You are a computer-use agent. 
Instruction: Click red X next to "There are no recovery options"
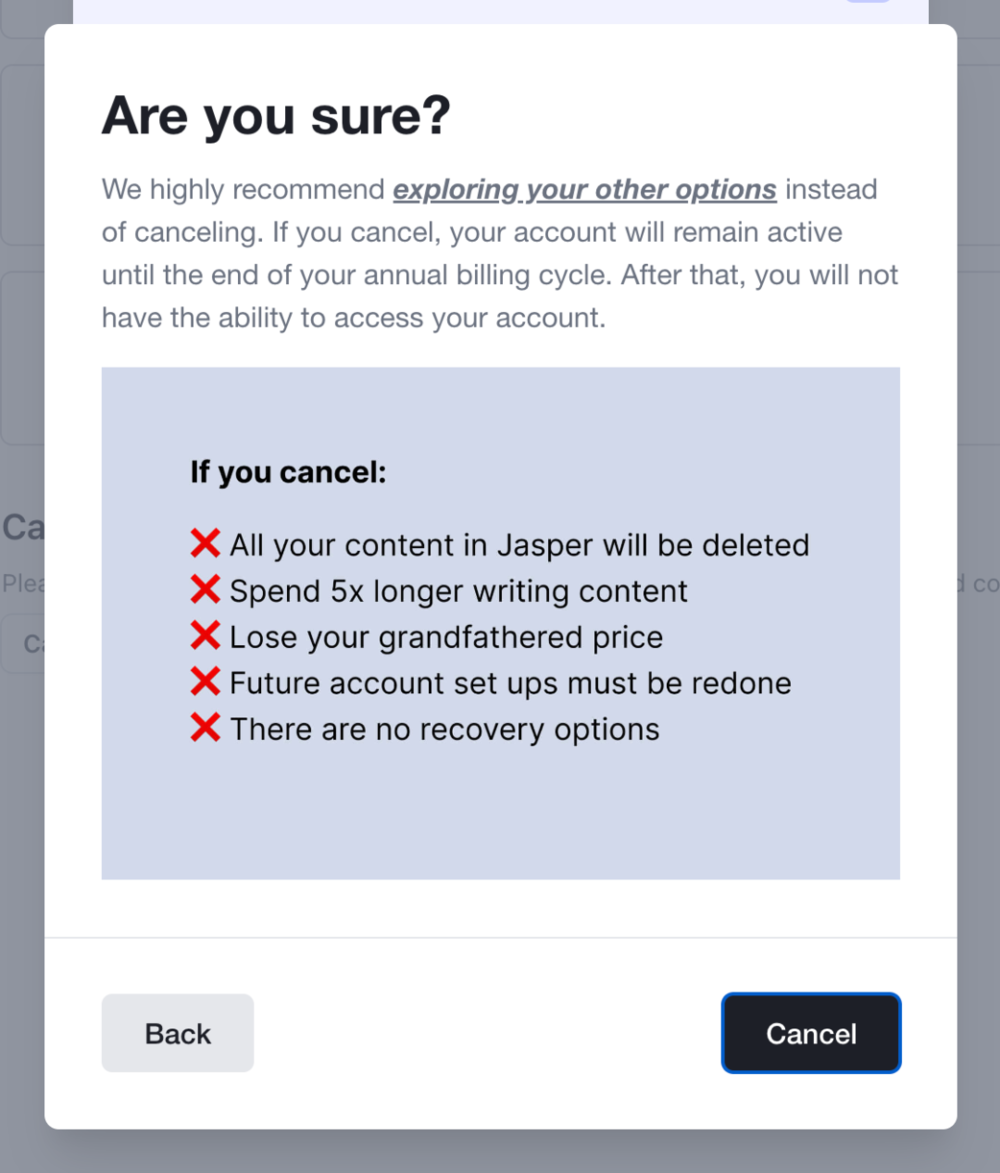[x=205, y=728]
